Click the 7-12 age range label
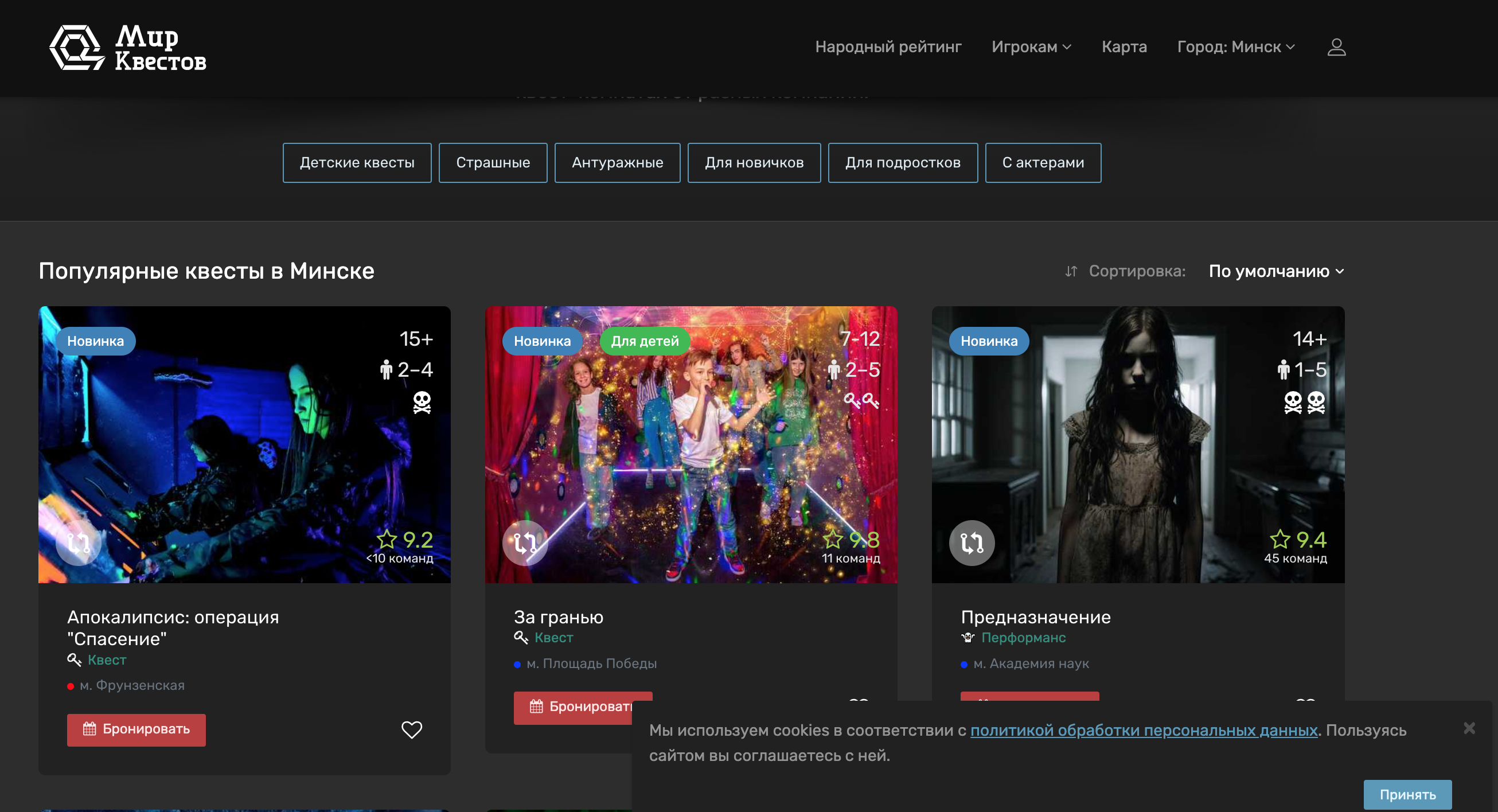The height and width of the screenshot is (812, 1498). 860,338
